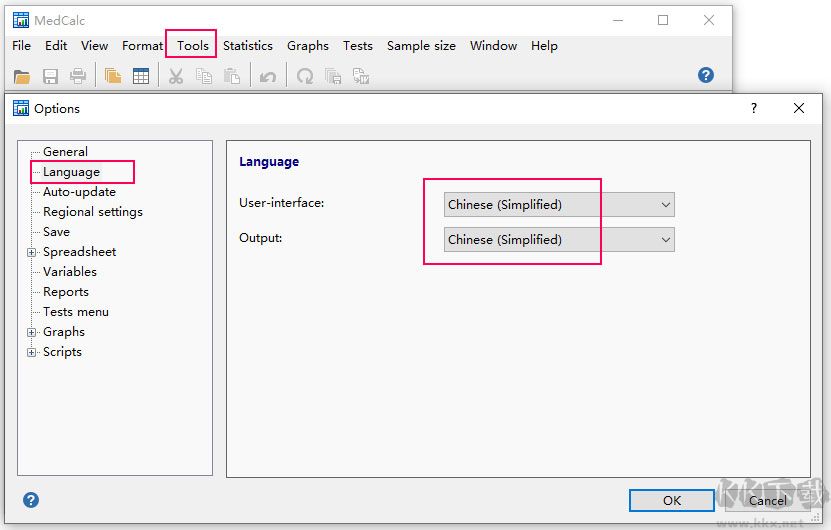The width and height of the screenshot is (831, 530).
Task: Expand the Scripts tree node
Action: point(32,352)
